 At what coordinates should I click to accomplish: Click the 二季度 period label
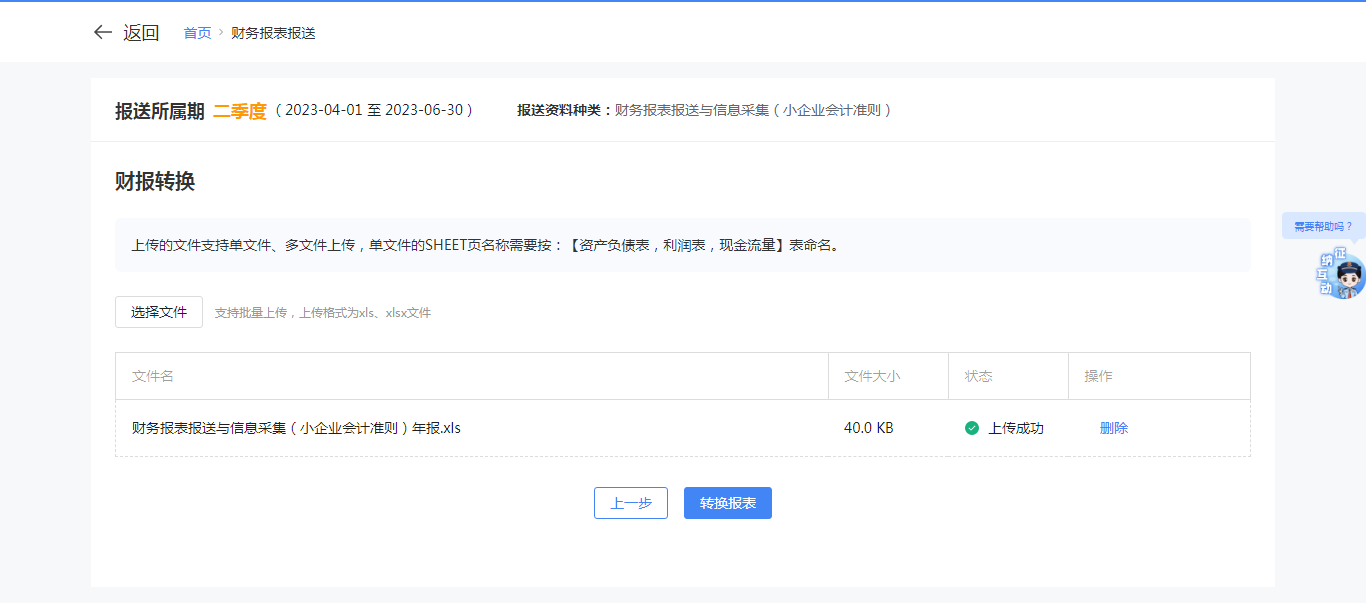click(240, 111)
